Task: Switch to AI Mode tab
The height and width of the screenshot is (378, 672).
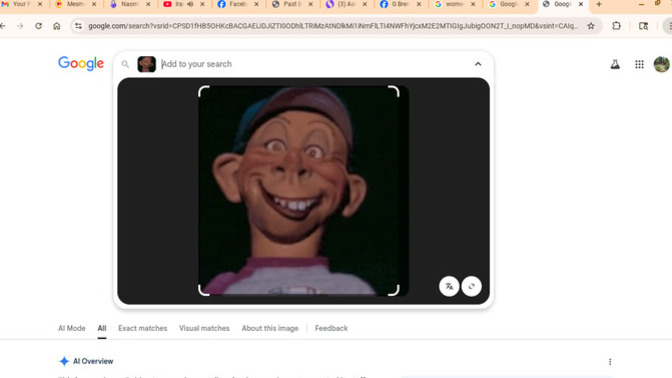Action: pyautogui.click(x=72, y=328)
